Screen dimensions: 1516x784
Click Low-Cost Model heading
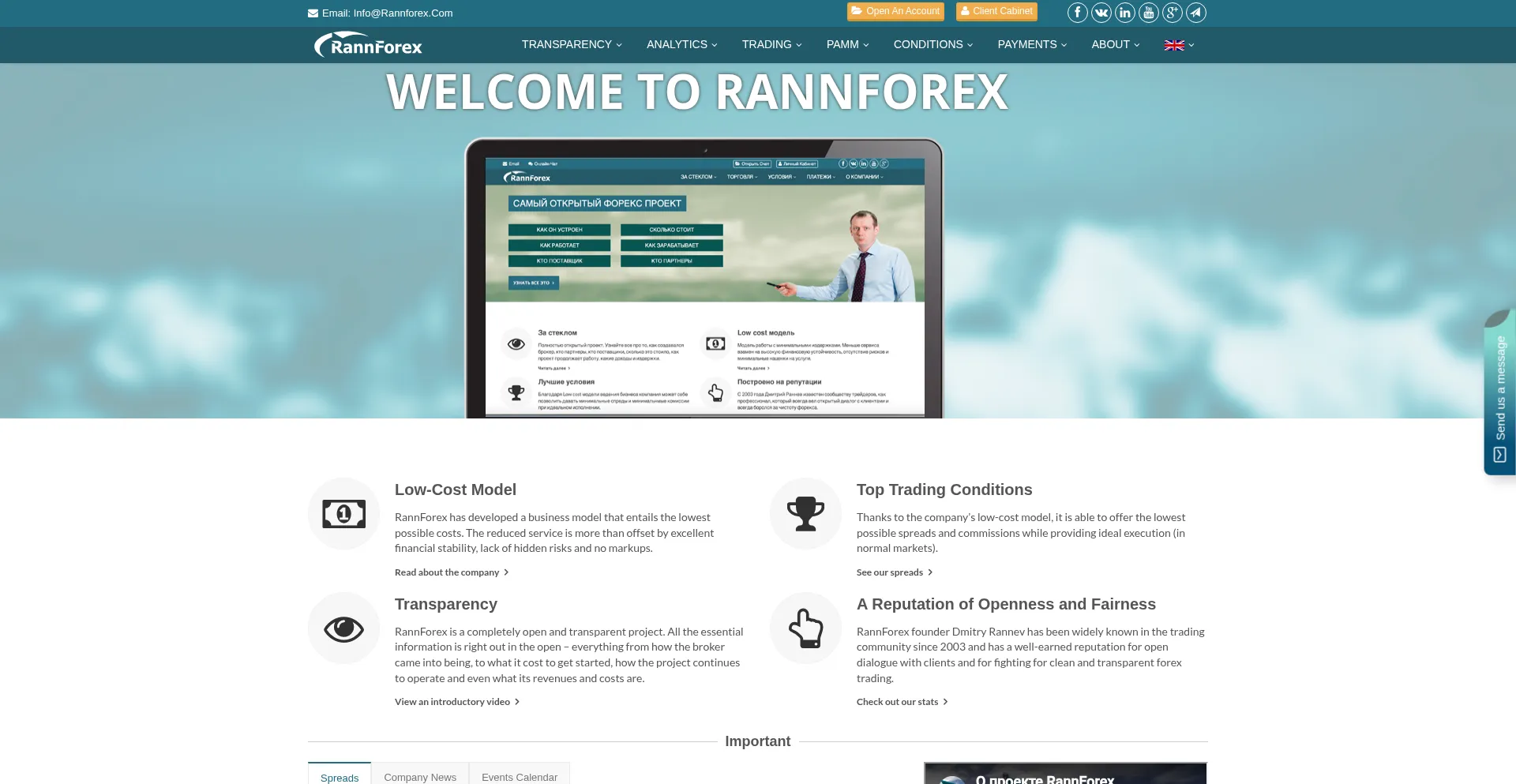[456, 490]
